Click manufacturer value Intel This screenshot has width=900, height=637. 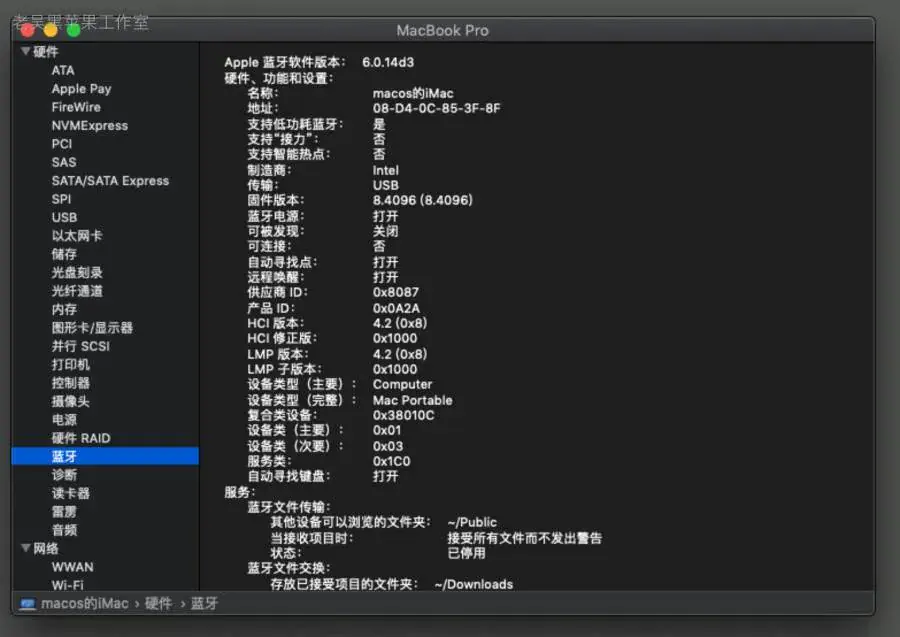point(385,170)
